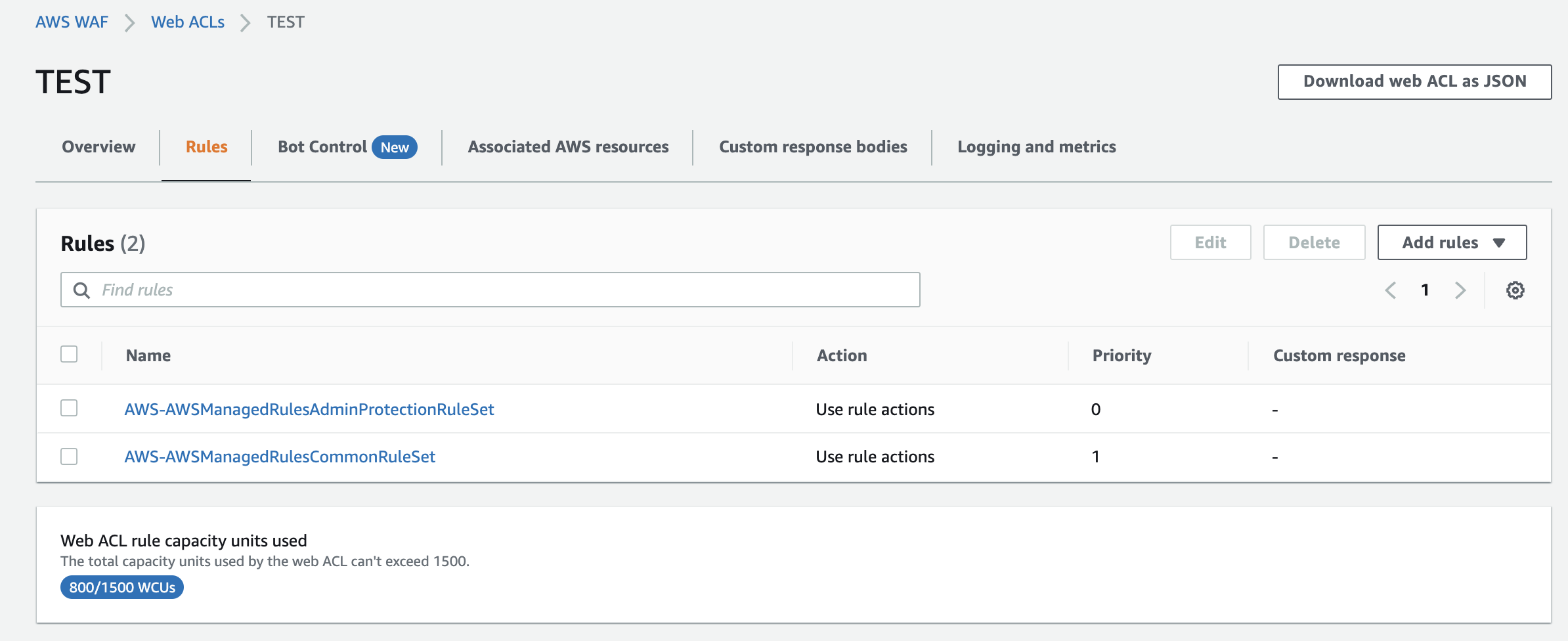Click Use rule actions in AdminProtectionRuleSet row
This screenshot has width=1568, height=641.
(x=875, y=409)
